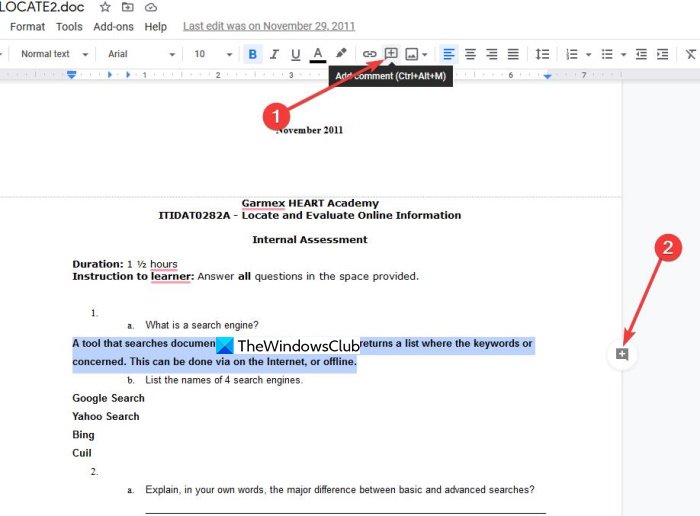
Task: Clear formatting with the toolbar icon
Action: click(x=691, y=54)
